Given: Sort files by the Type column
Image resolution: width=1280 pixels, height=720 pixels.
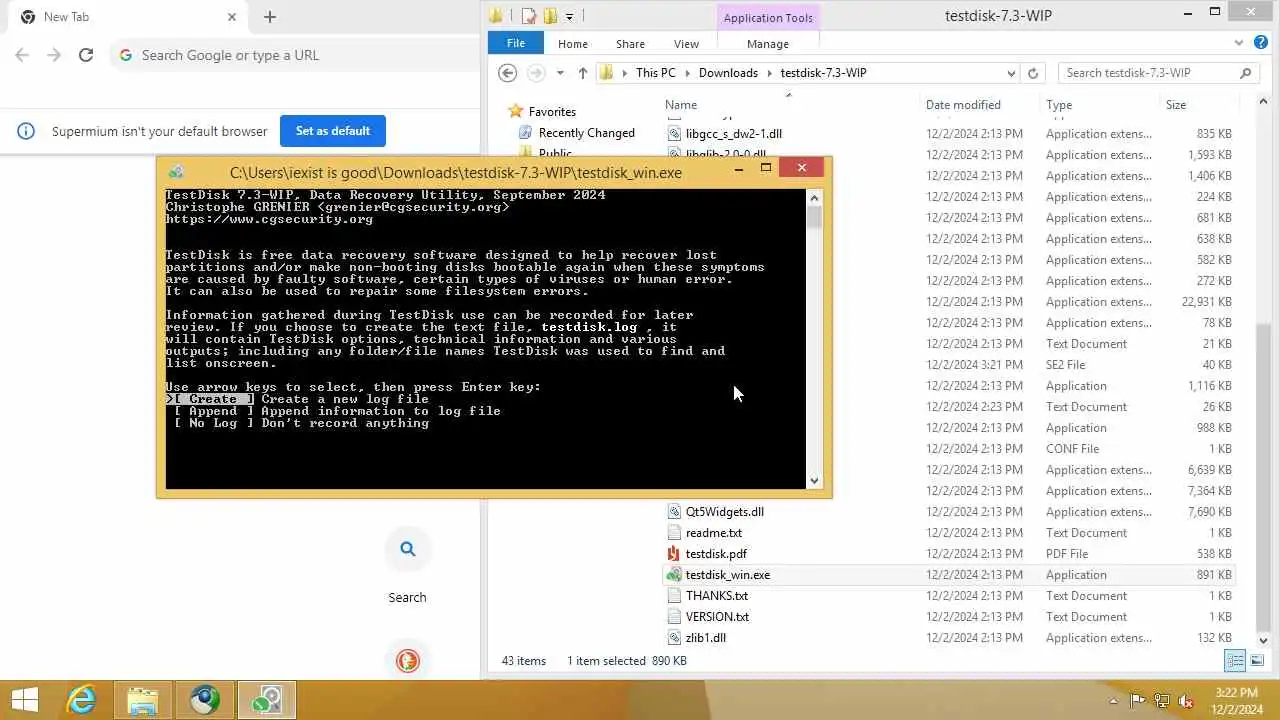Looking at the screenshot, I should (1059, 105).
